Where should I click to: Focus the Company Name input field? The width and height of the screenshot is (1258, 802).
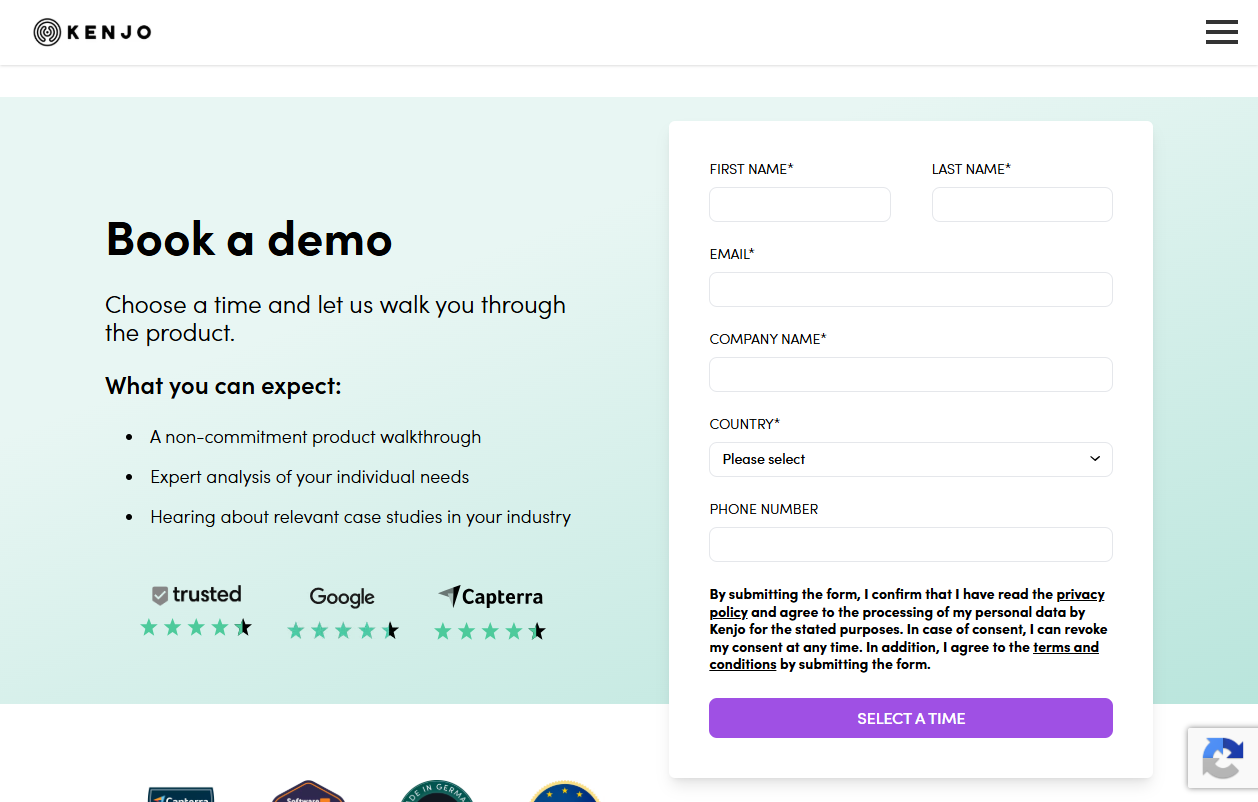(x=910, y=374)
